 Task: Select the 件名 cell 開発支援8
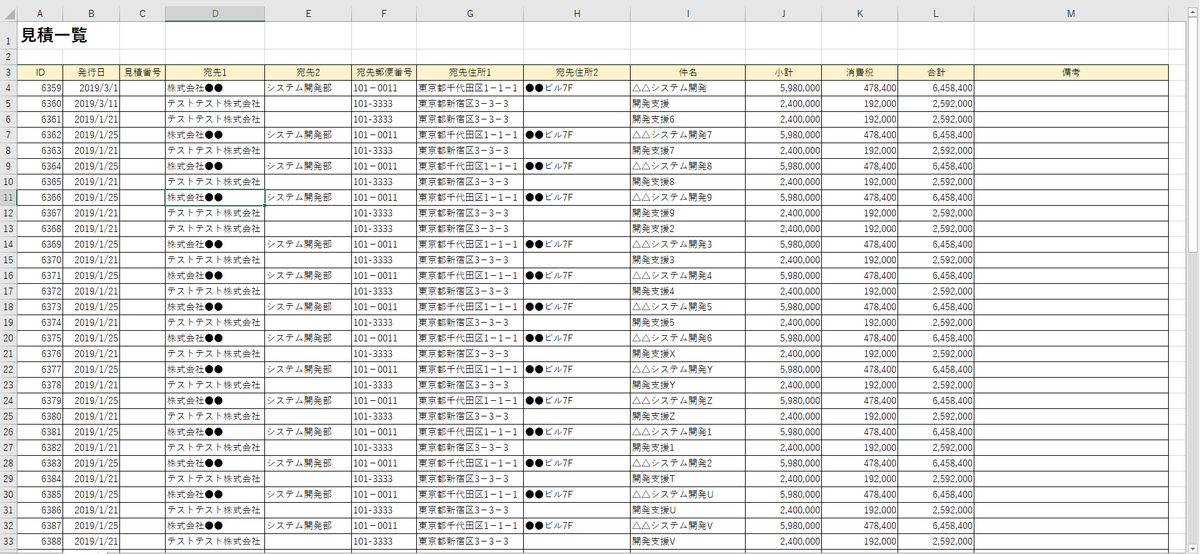click(688, 182)
